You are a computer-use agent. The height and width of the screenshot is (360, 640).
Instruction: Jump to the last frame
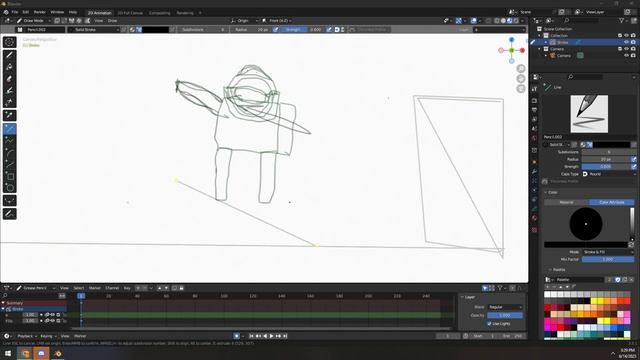[285, 336]
